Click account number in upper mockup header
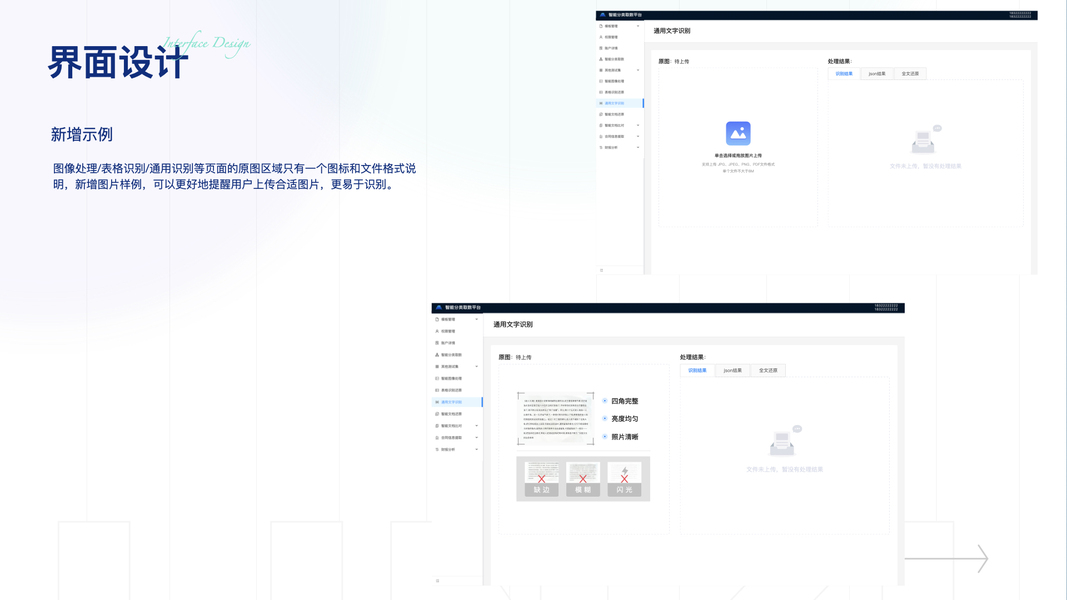This screenshot has height=600, width=1067. [x=1020, y=14]
